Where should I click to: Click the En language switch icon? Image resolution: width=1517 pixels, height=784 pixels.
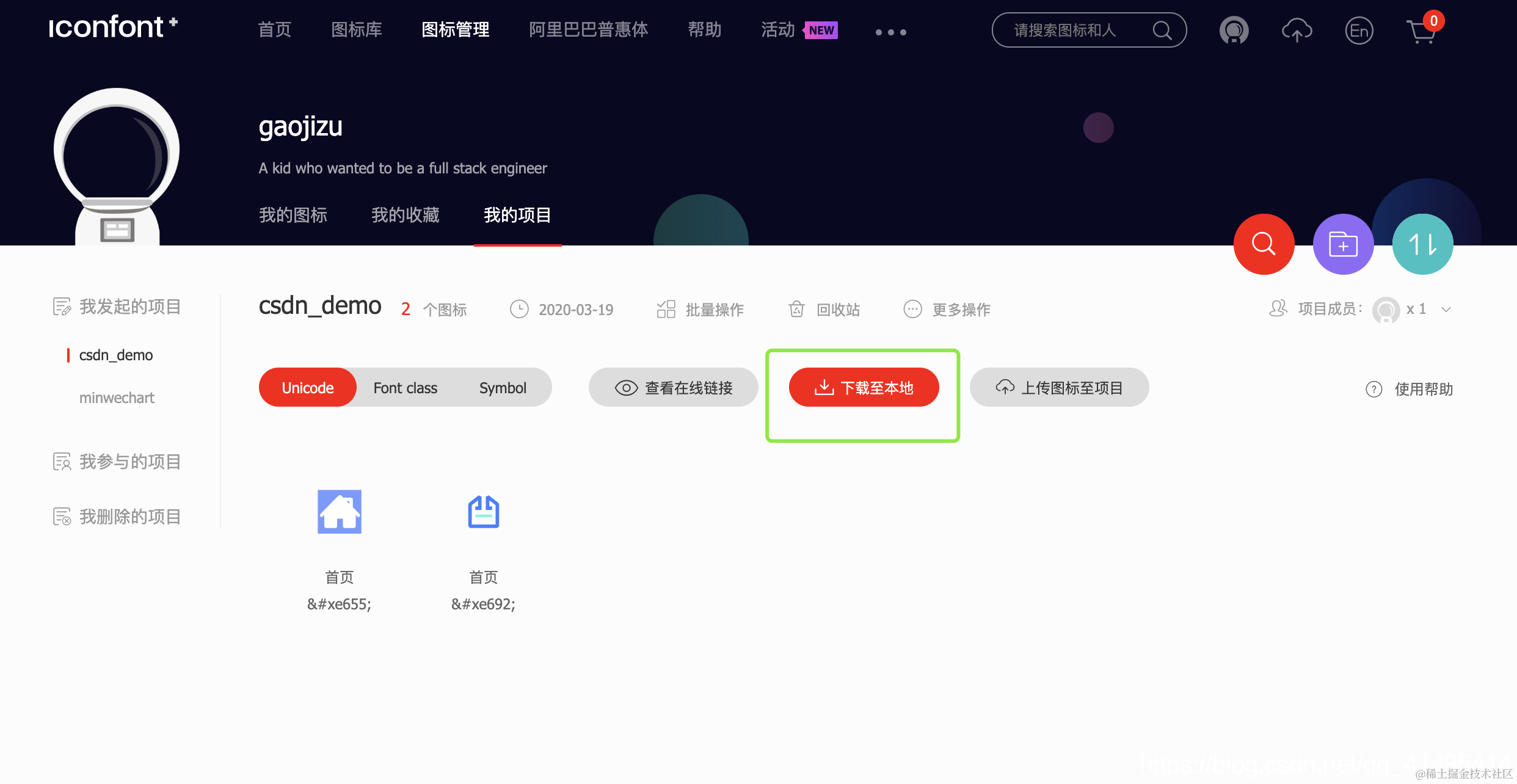(x=1359, y=29)
